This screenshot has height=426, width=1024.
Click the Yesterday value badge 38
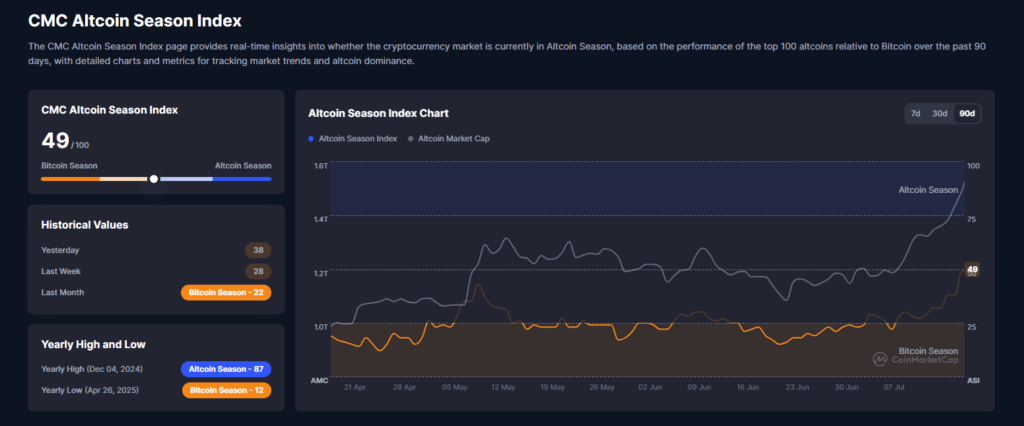click(x=258, y=250)
